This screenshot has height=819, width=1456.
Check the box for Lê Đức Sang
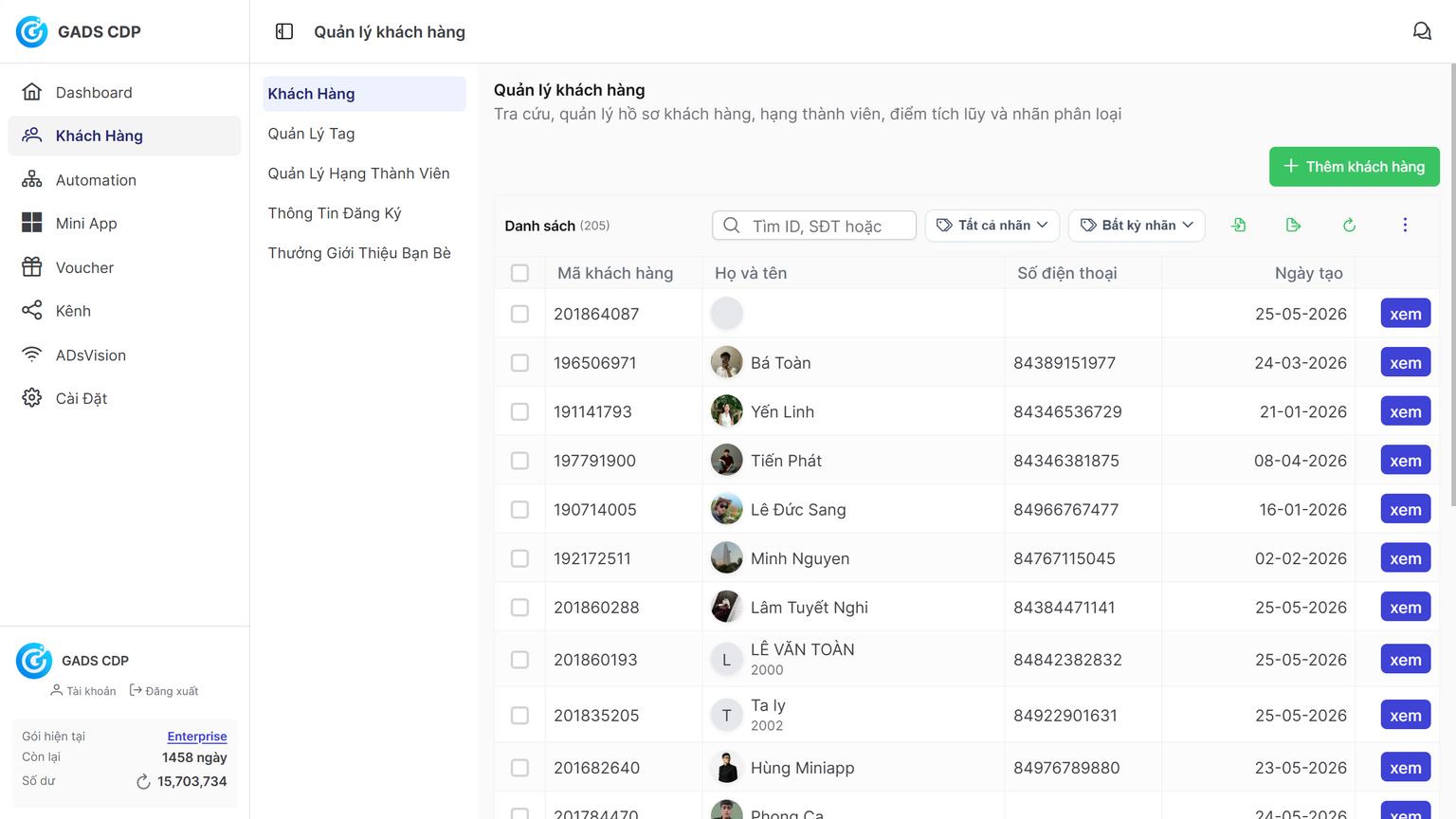pyautogui.click(x=519, y=510)
